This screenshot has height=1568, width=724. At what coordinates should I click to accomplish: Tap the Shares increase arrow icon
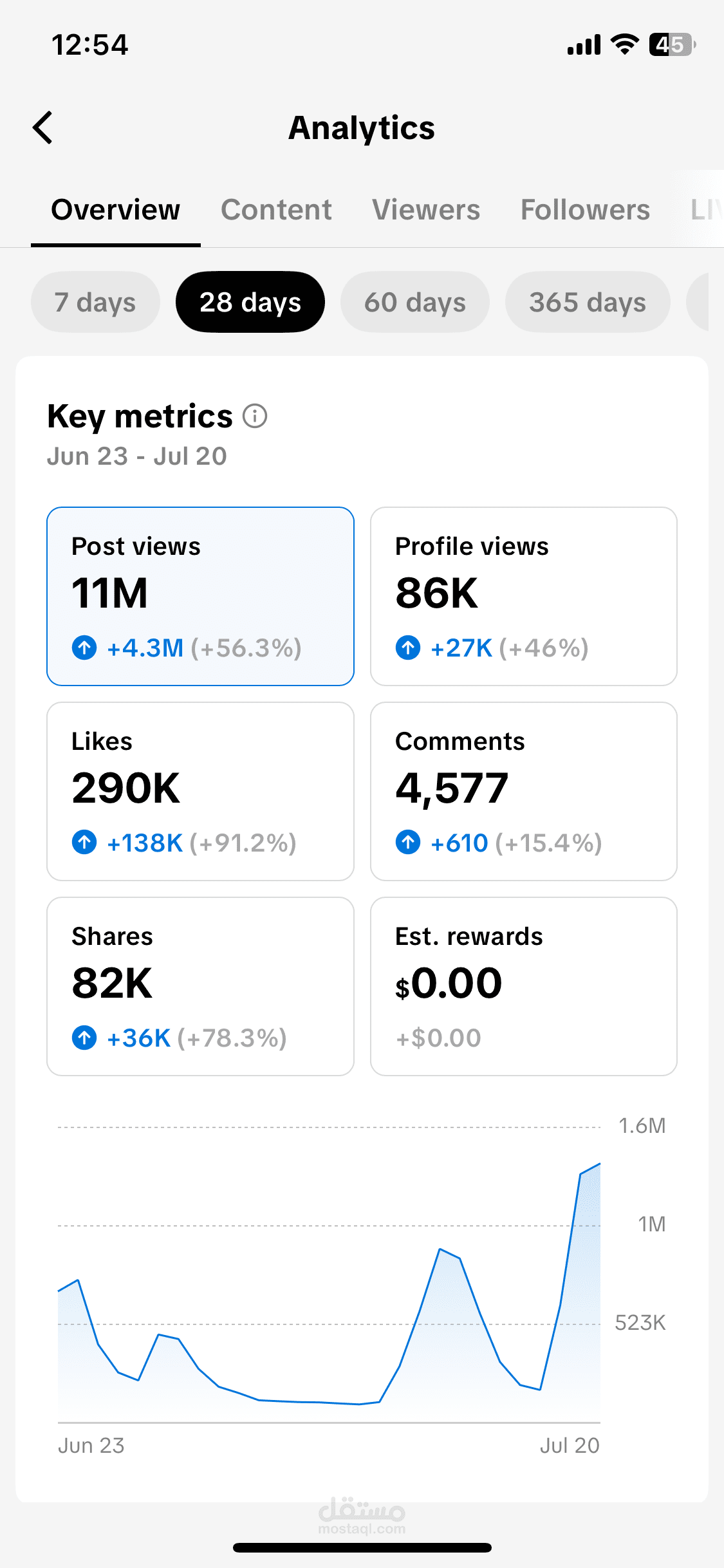point(84,1038)
